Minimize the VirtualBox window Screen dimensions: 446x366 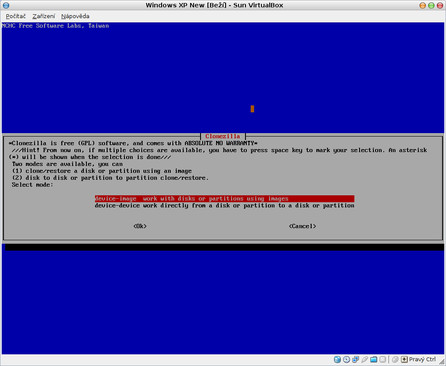422,5
